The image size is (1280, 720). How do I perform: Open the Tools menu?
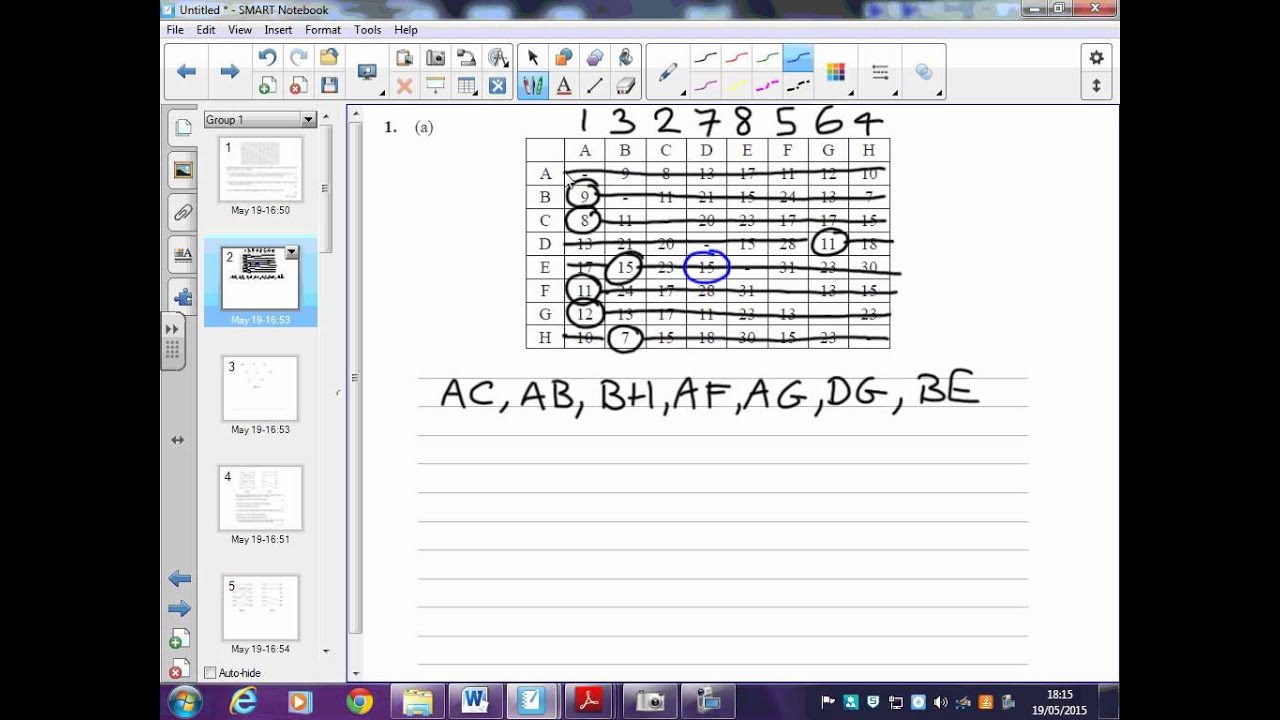(x=367, y=30)
